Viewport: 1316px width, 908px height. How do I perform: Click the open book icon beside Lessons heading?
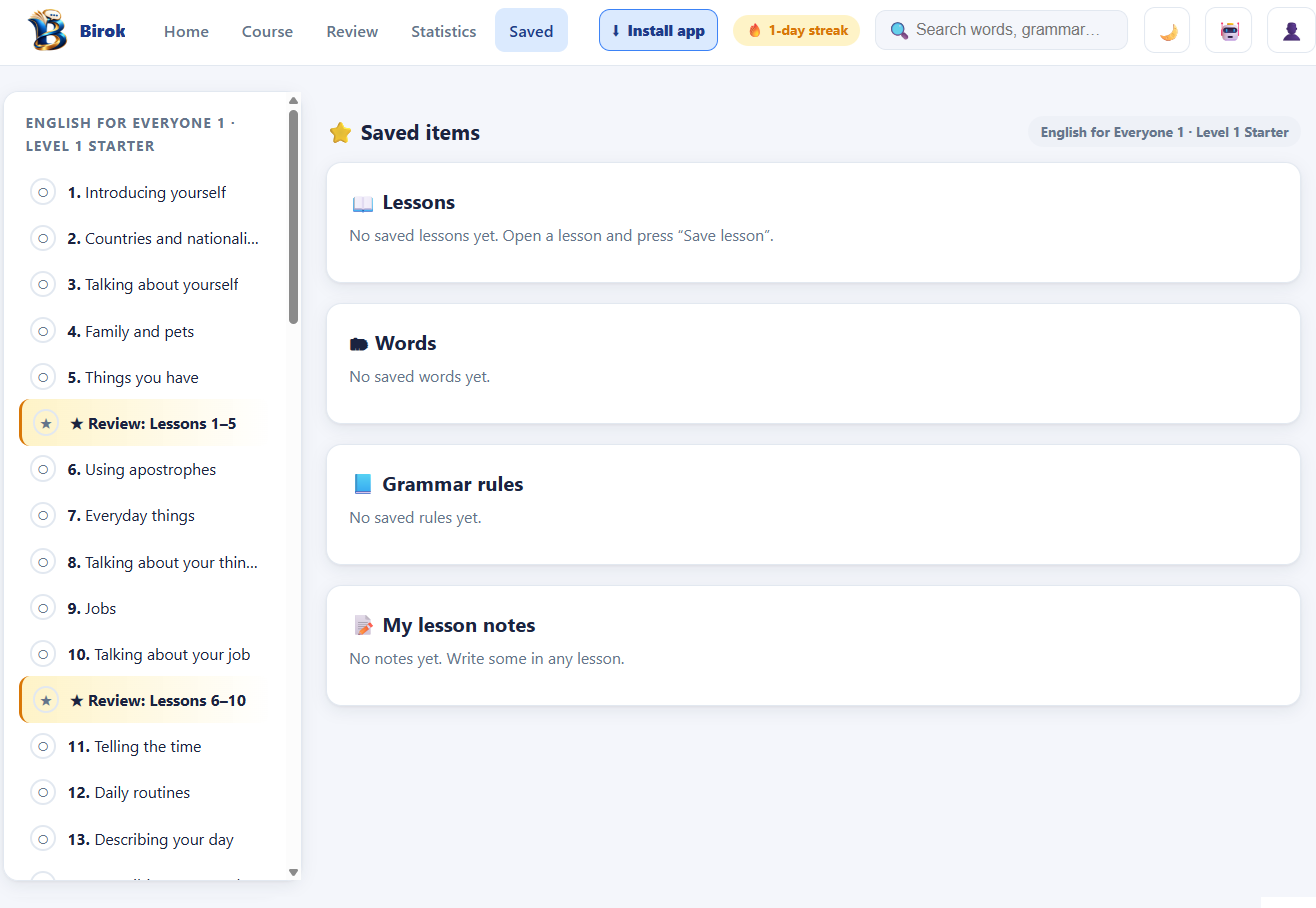point(363,203)
